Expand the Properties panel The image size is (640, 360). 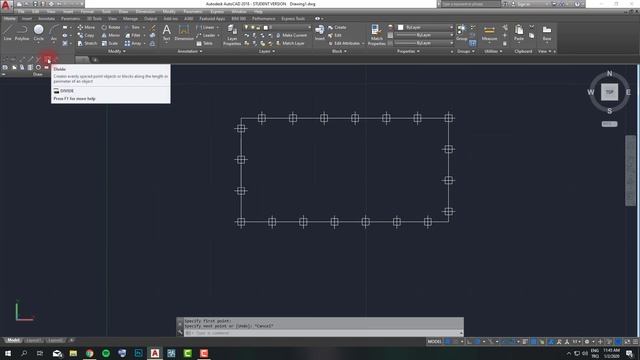tap(408, 51)
